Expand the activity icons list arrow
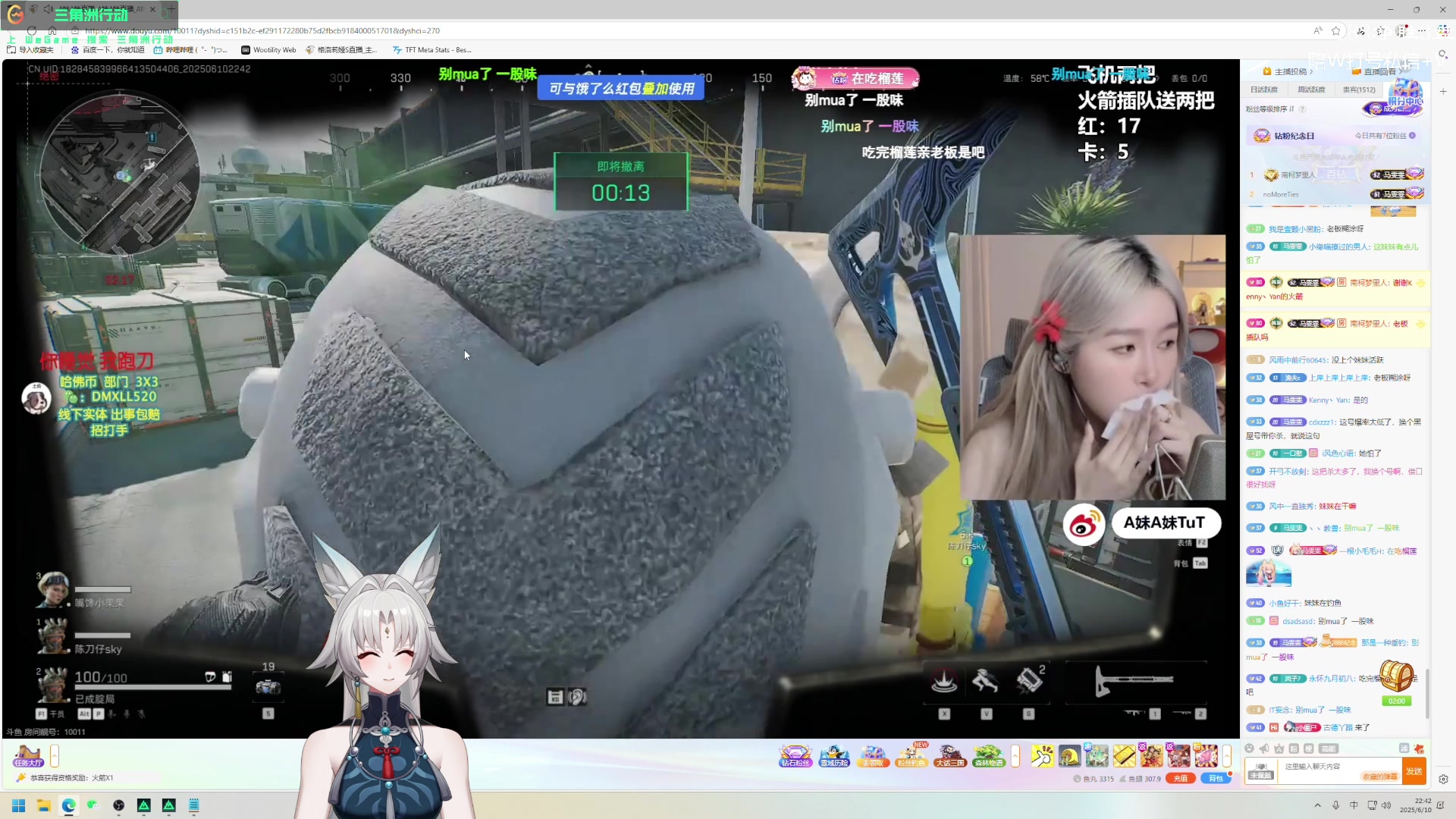 [1015, 756]
